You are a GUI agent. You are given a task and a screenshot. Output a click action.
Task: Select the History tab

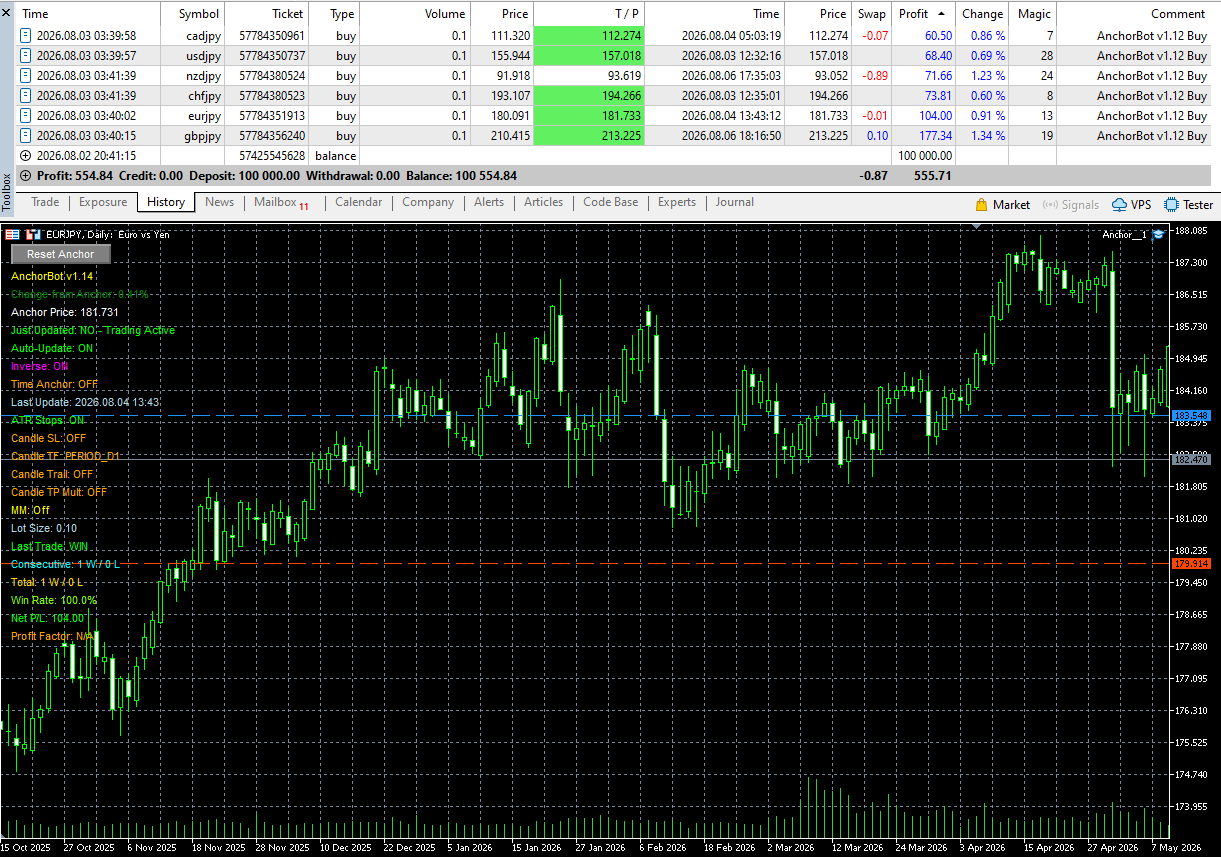[x=166, y=202]
